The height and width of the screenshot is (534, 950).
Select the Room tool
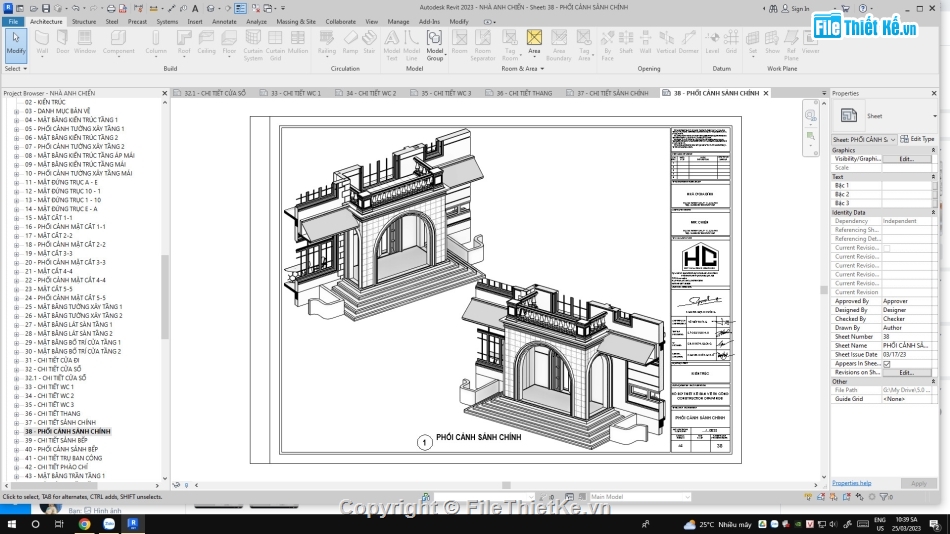click(x=459, y=42)
